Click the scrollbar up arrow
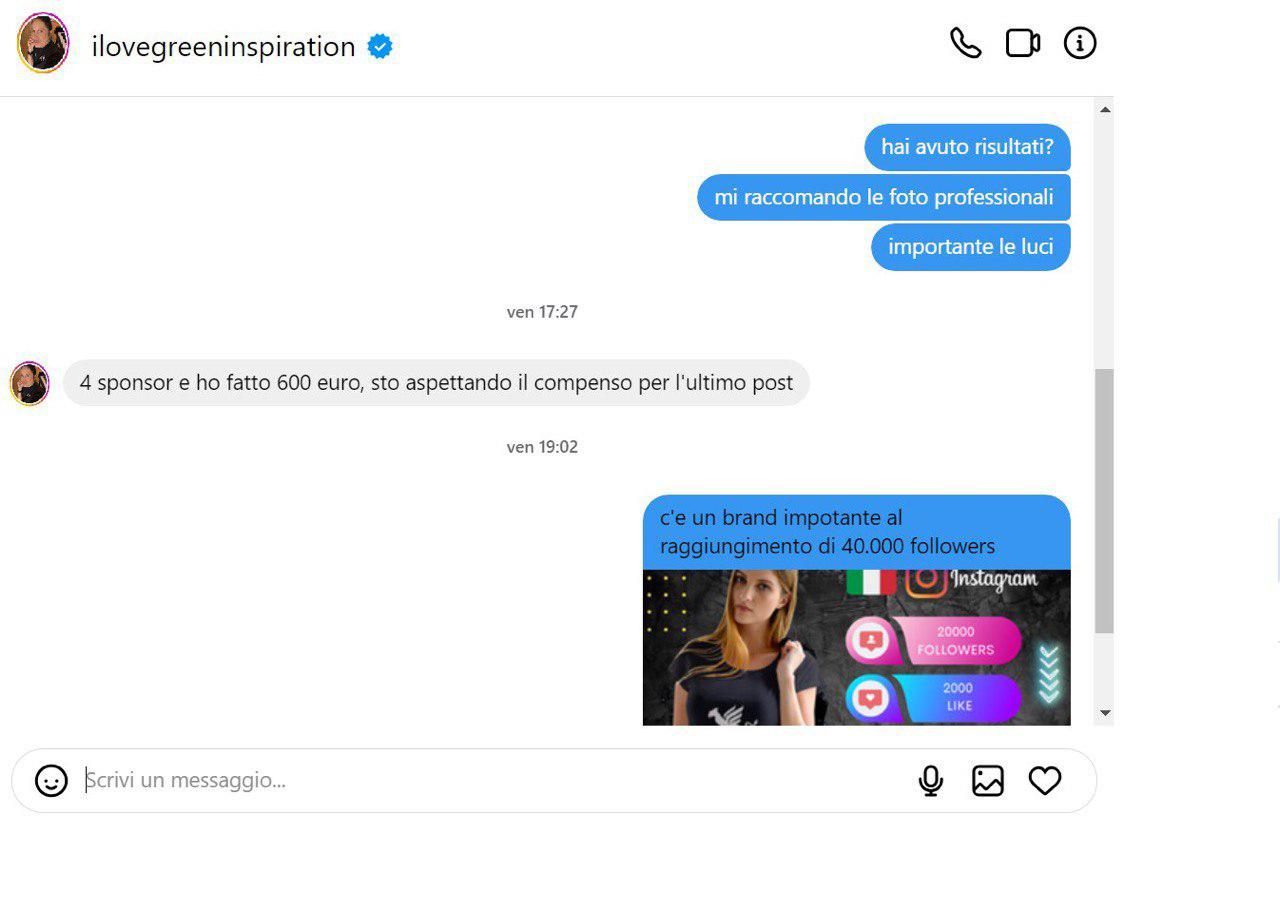Screen dimensions: 1280x912 [1105, 109]
